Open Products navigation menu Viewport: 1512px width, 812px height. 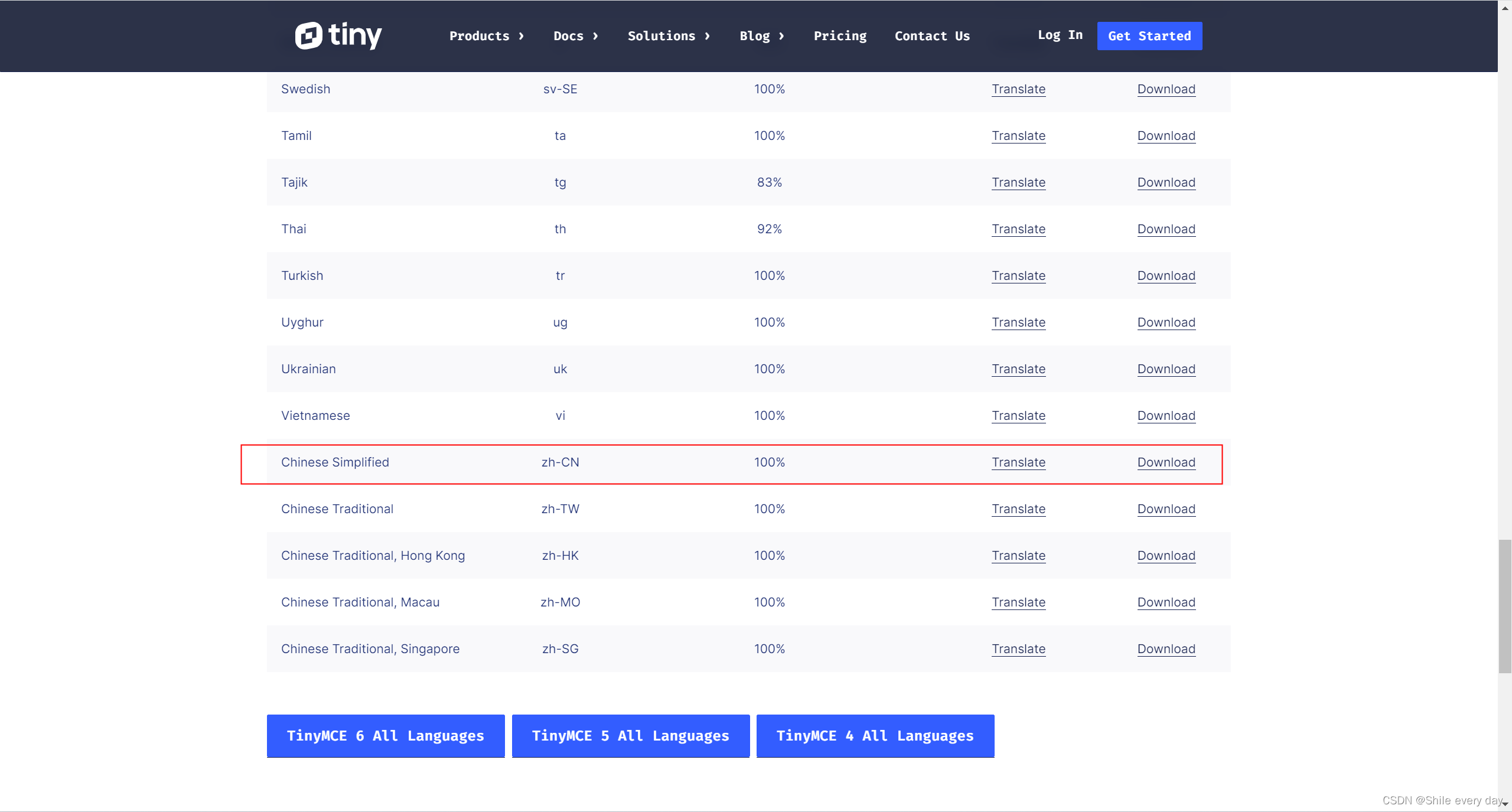(487, 36)
